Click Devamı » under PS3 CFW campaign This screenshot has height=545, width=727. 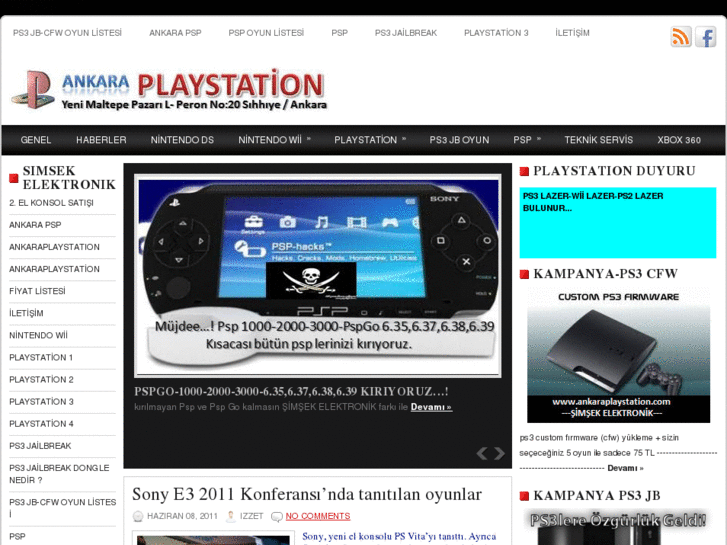[625, 468]
